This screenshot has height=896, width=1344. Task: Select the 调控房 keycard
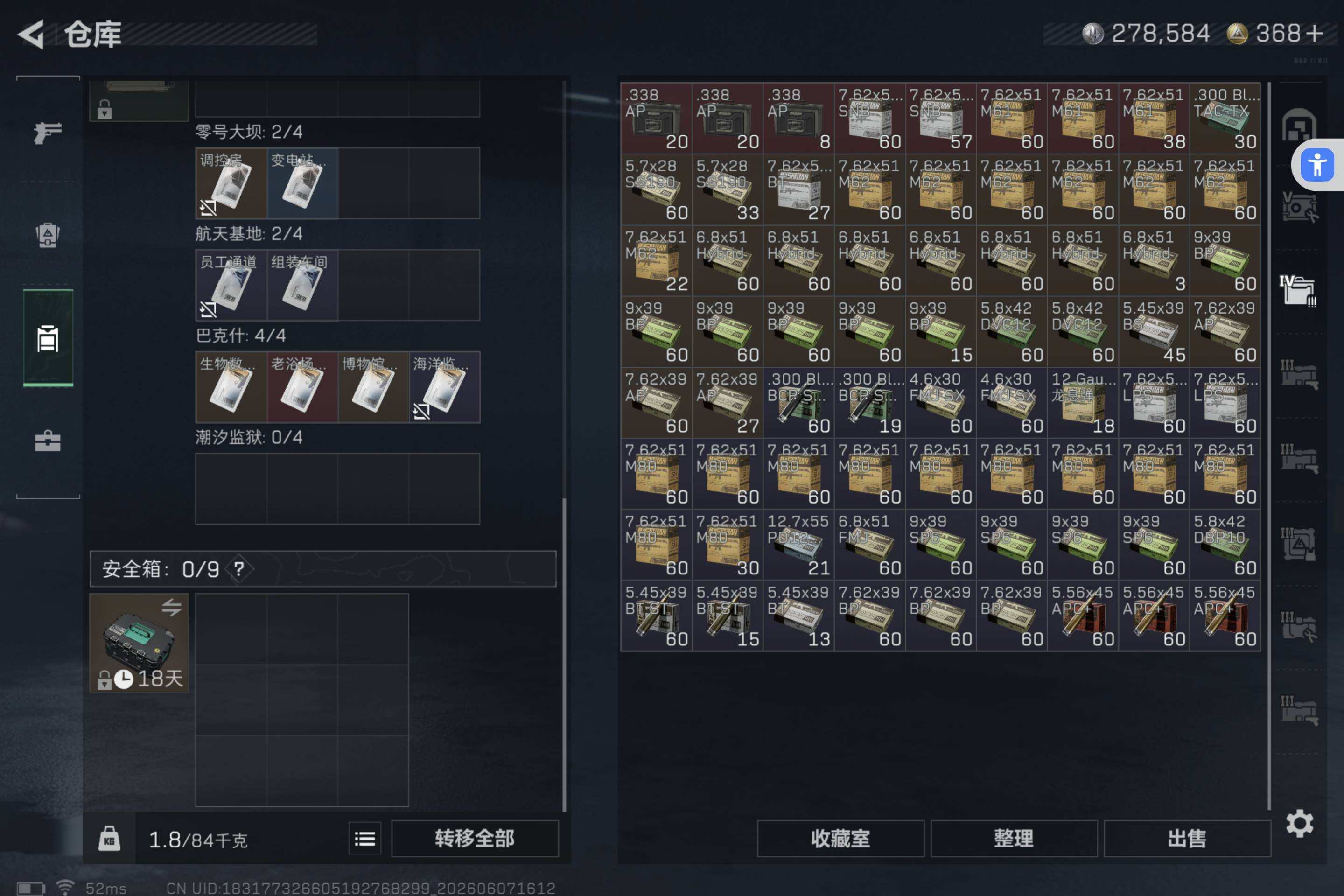(231, 183)
